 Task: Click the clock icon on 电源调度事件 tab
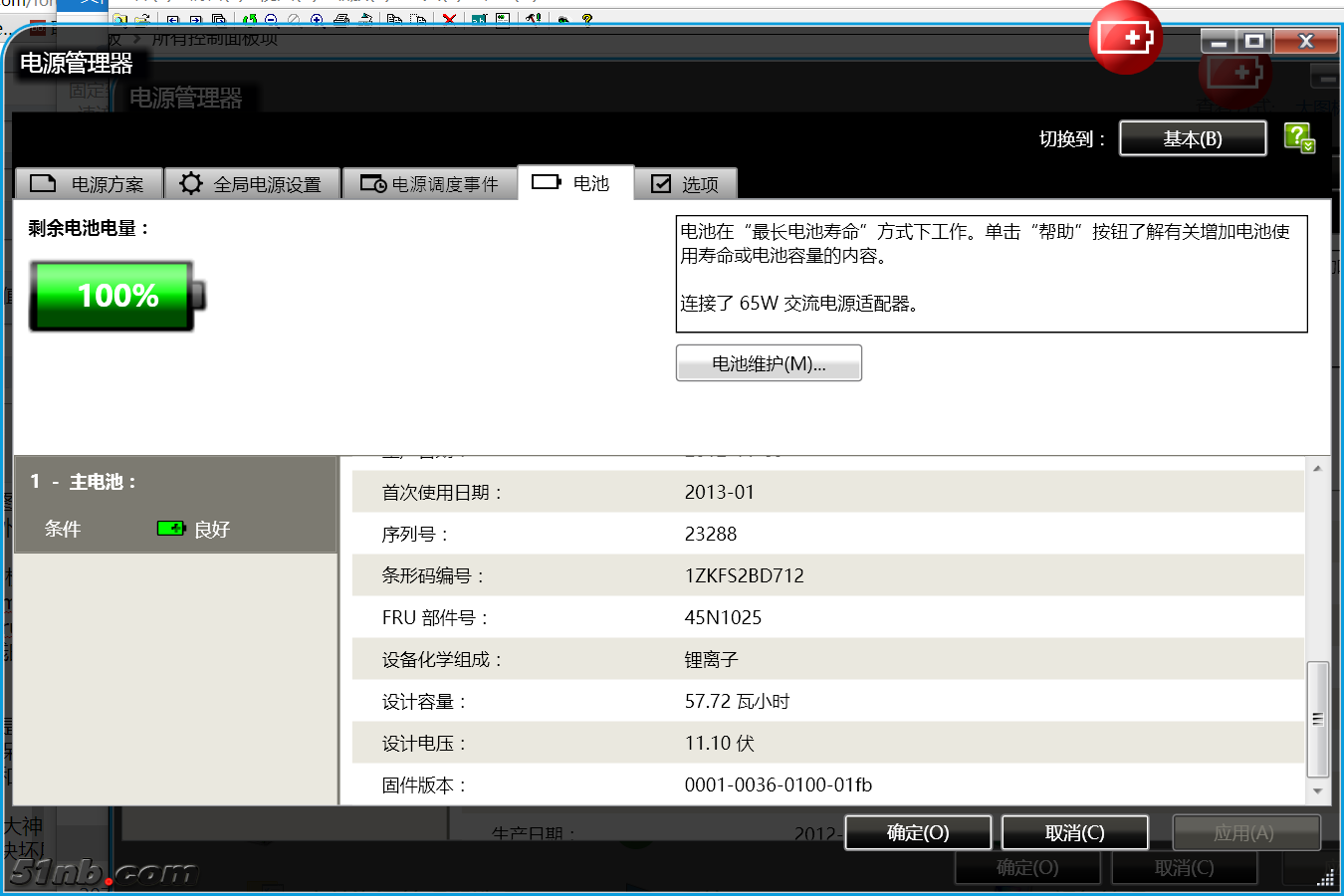click(x=373, y=183)
